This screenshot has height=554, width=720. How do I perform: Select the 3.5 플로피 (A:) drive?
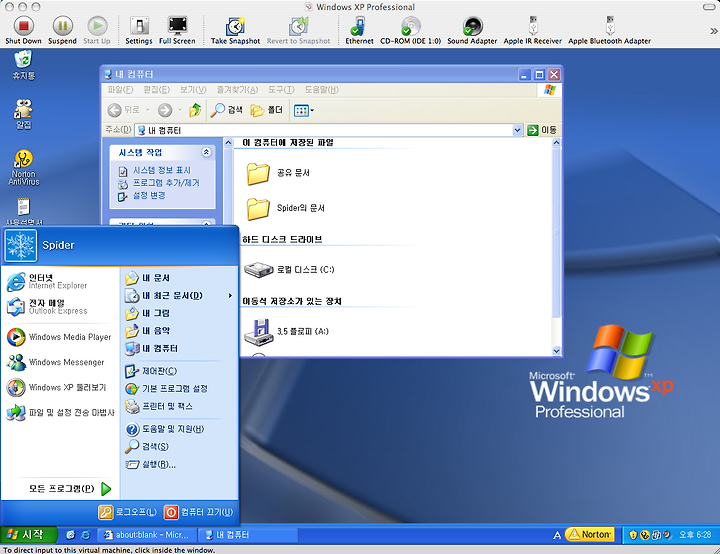click(287, 332)
